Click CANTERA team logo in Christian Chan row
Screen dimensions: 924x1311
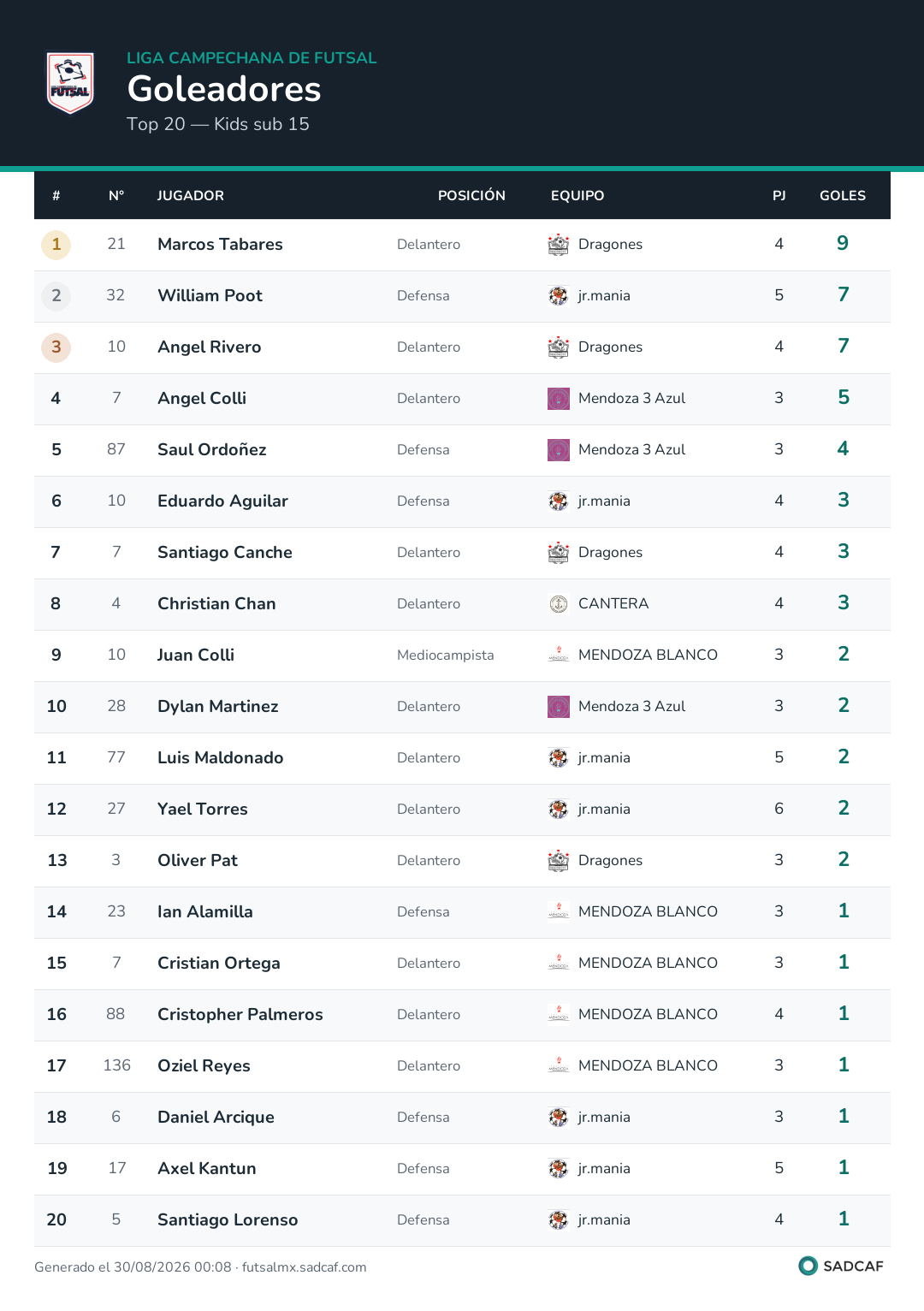559,604
